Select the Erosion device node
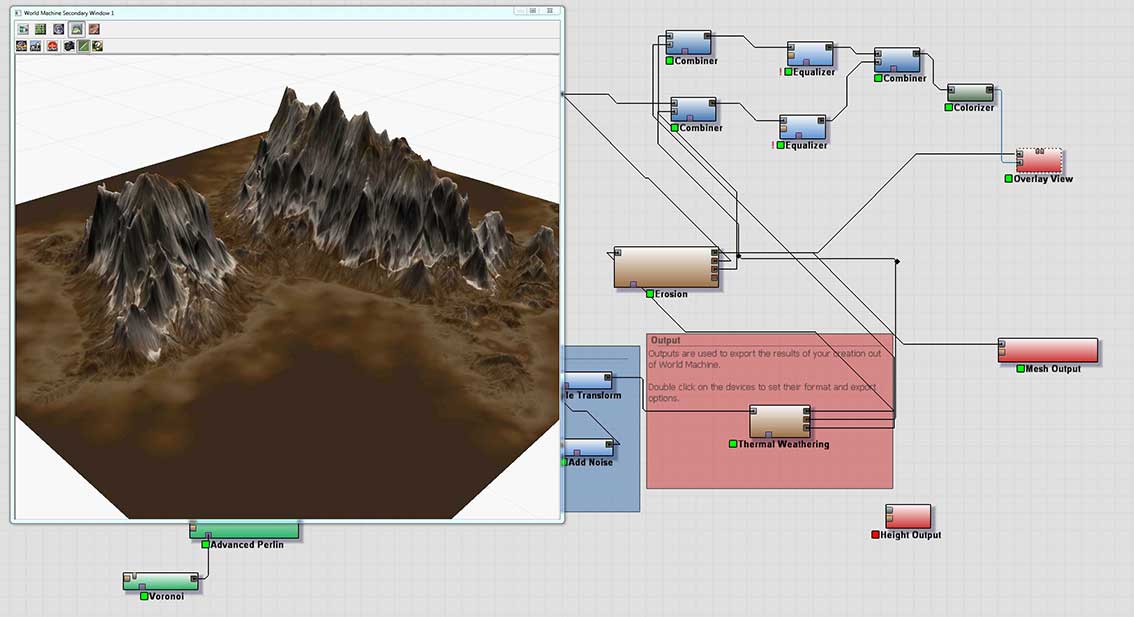The image size is (1134, 617). point(666,267)
